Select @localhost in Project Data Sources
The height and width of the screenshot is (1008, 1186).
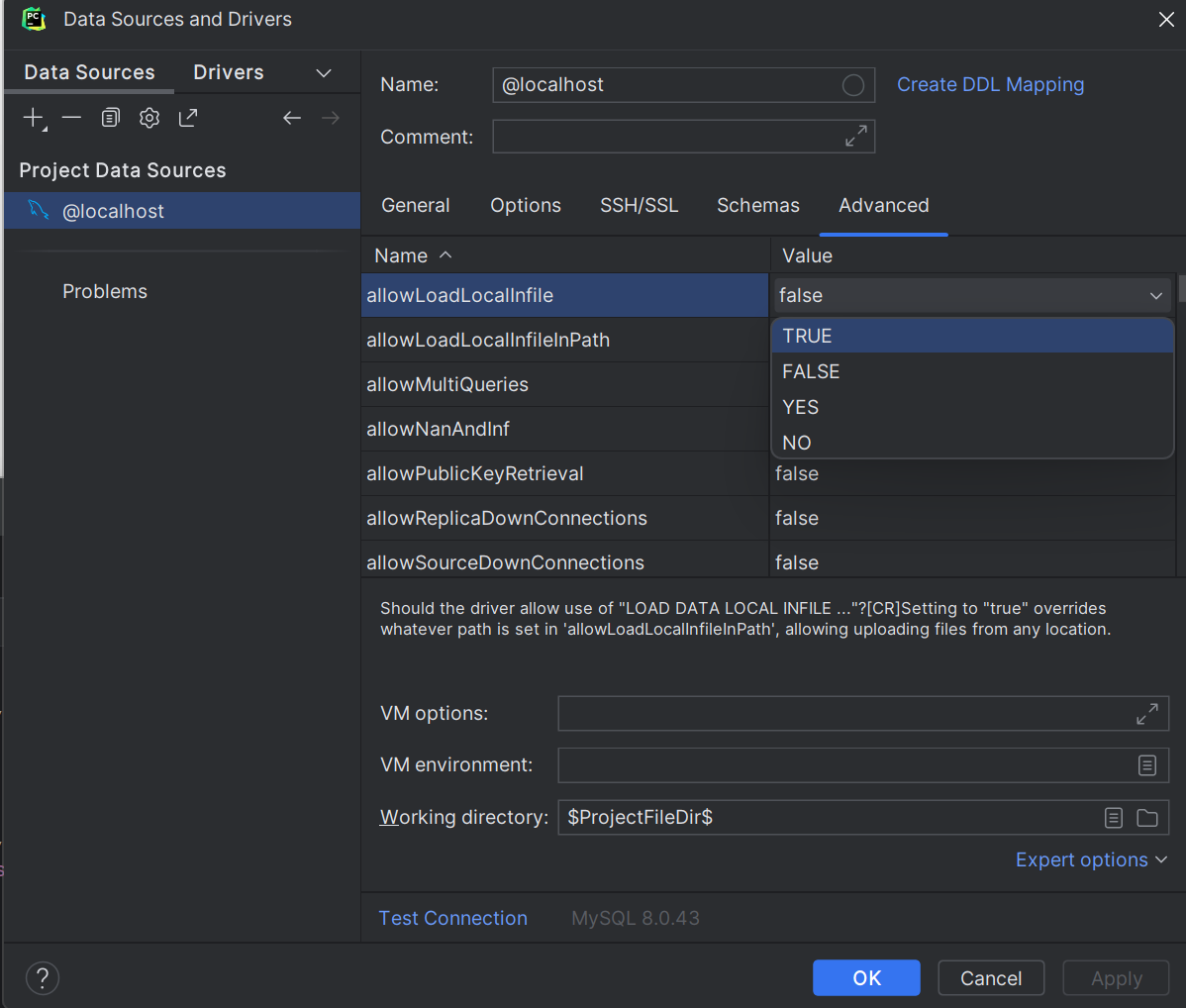tap(182, 210)
